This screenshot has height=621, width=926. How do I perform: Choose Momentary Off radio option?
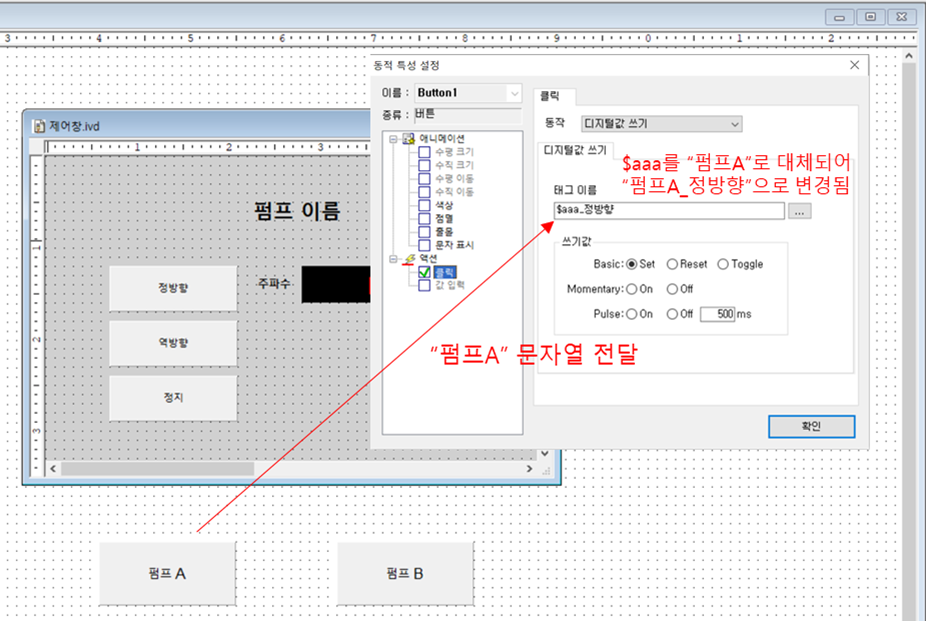click(x=672, y=289)
